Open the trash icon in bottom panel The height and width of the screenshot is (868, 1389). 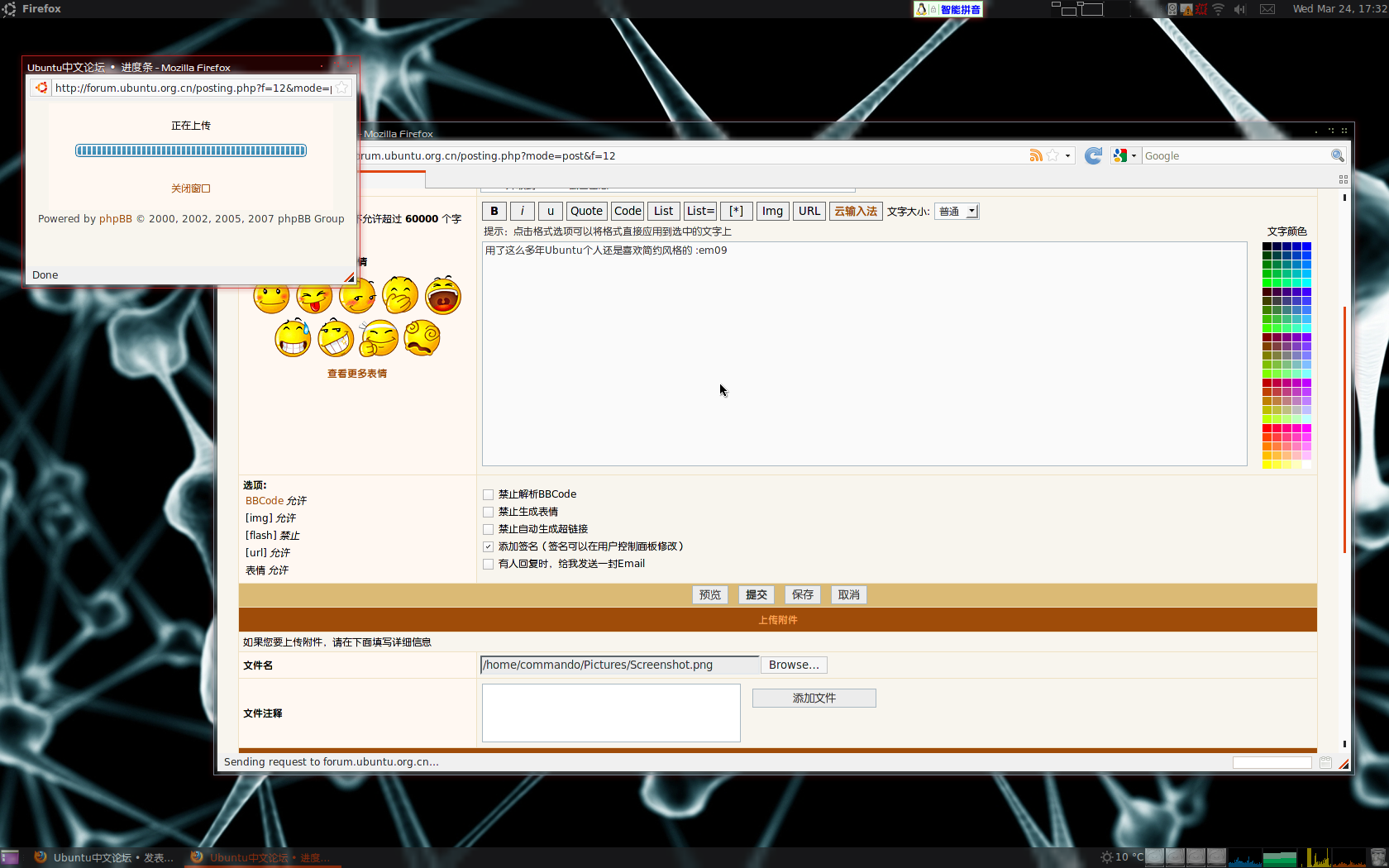1377,857
